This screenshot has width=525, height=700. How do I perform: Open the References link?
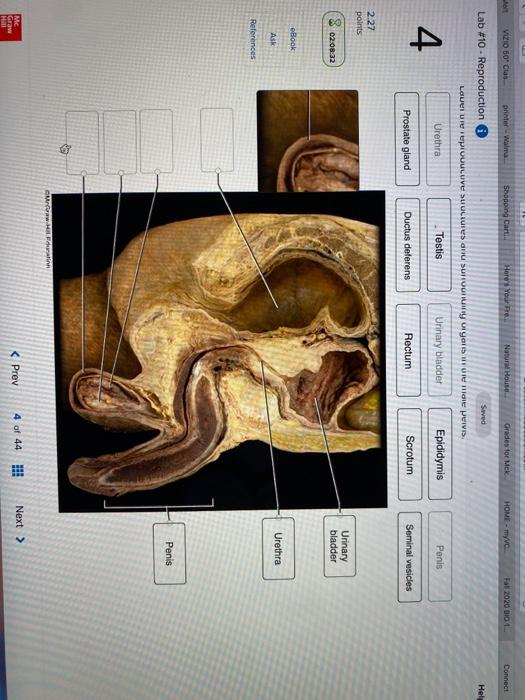[x=253, y=39]
